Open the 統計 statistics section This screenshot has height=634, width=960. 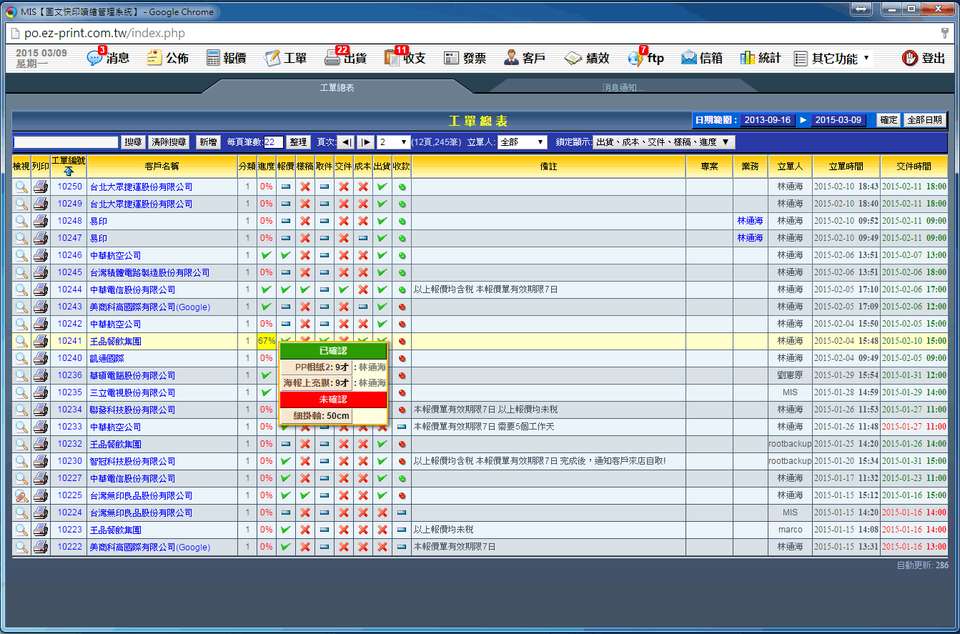748,58
